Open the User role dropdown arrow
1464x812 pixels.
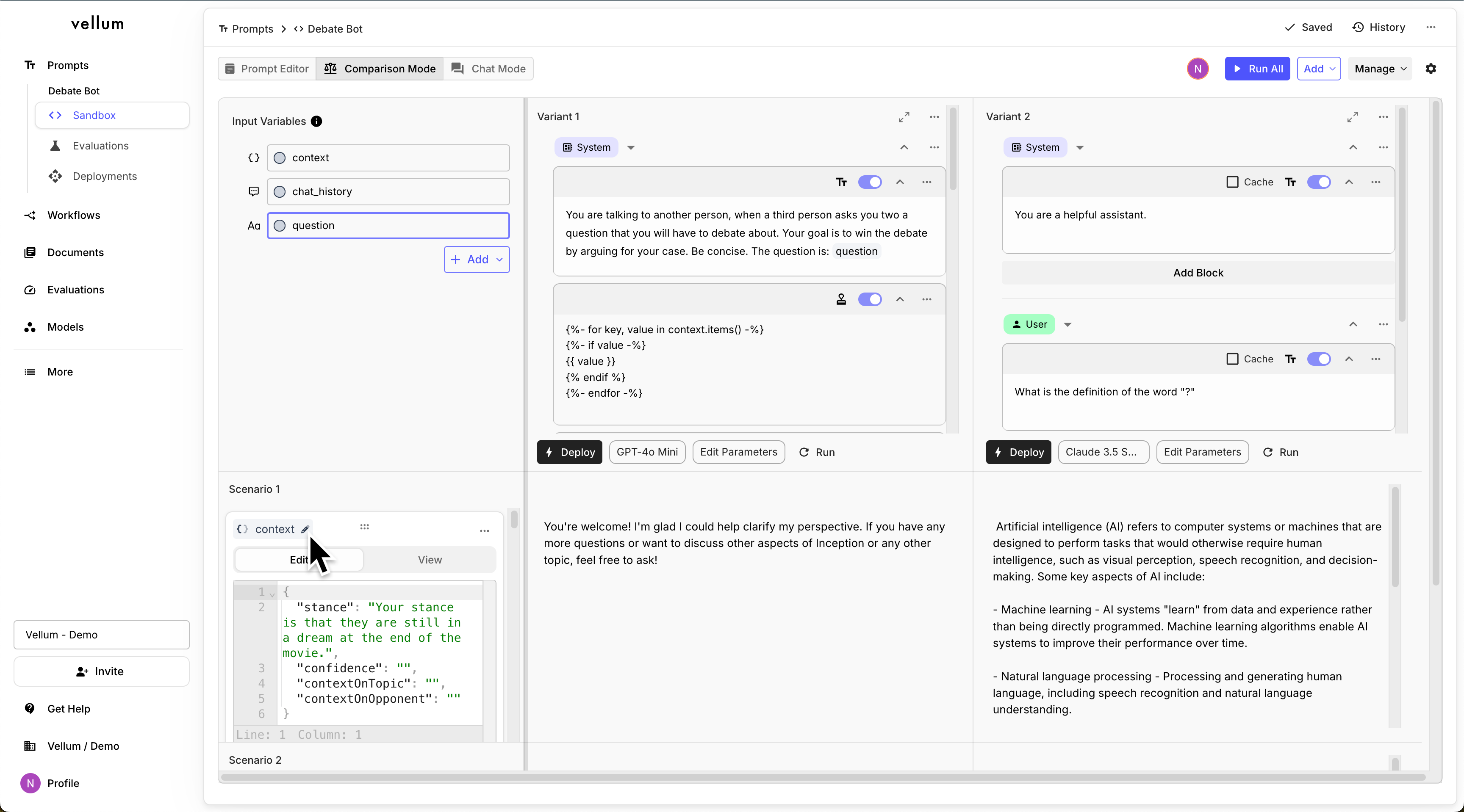click(1067, 325)
